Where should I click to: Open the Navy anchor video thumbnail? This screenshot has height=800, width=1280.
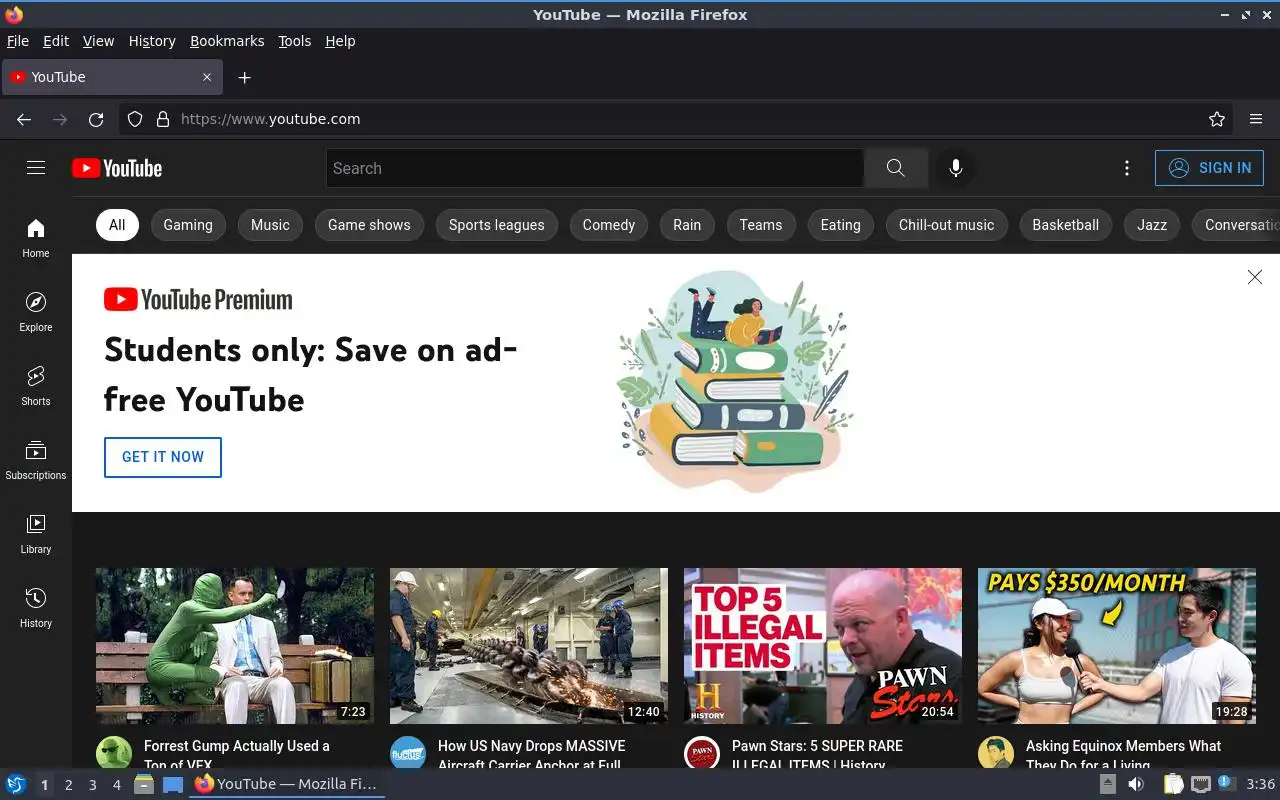pyautogui.click(x=529, y=646)
